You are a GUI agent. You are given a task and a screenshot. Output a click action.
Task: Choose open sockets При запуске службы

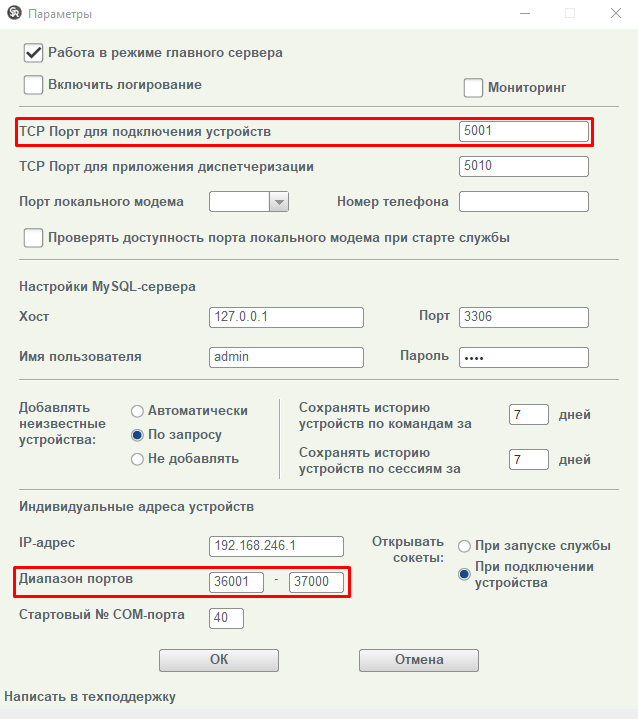(x=464, y=546)
